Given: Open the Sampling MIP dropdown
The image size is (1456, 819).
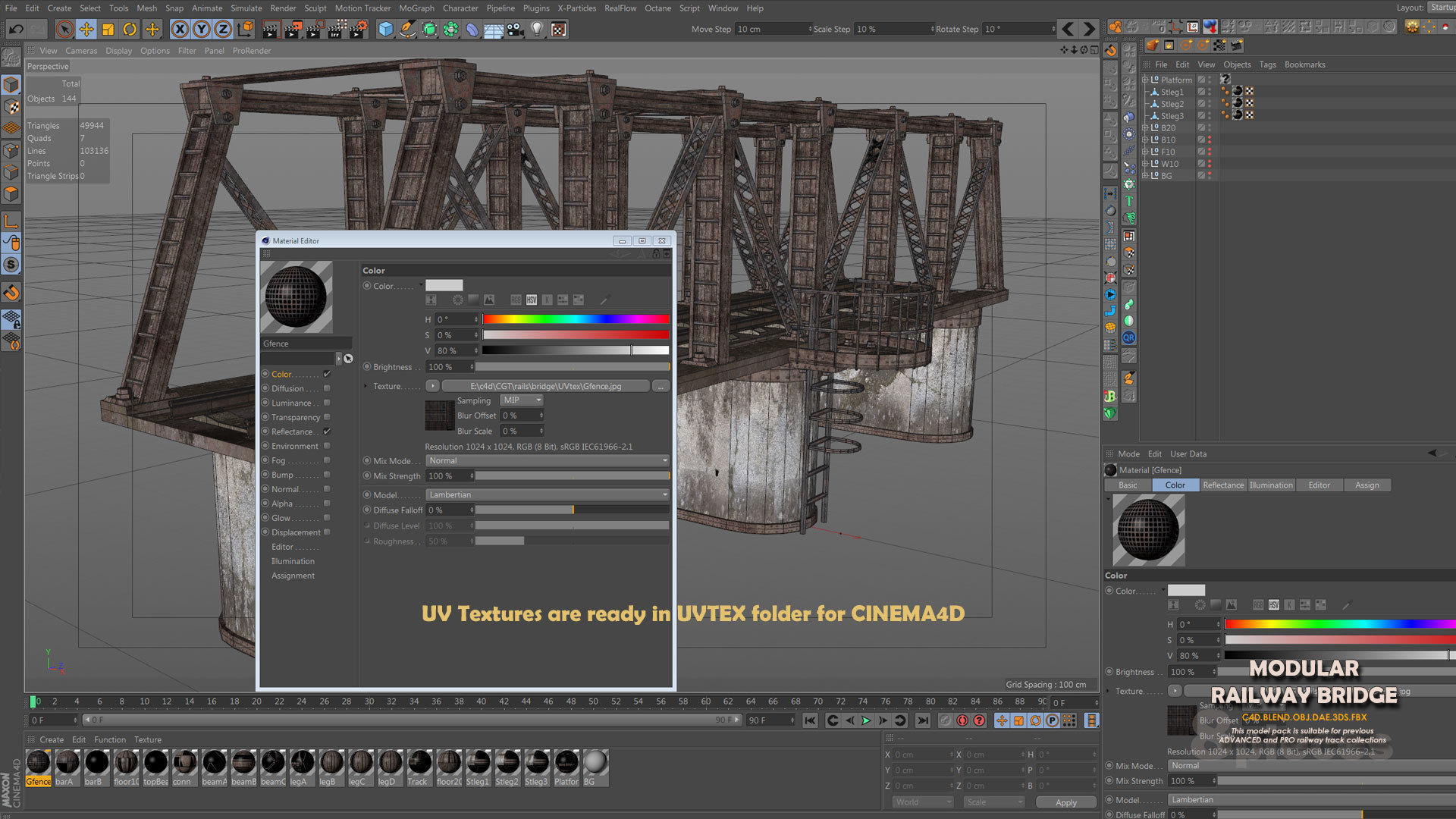Looking at the screenshot, I should (x=522, y=400).
